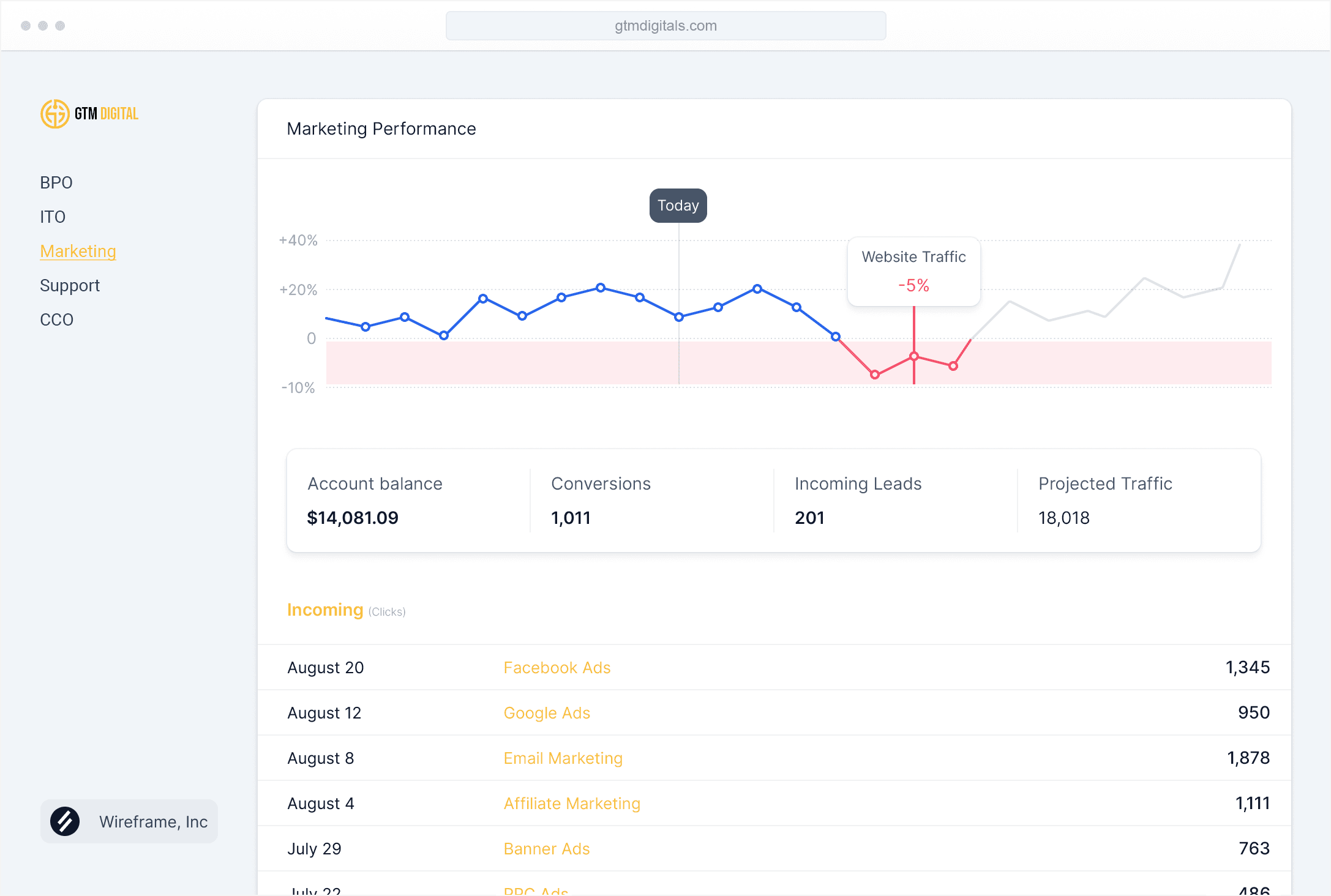The width and height of the screenshot is (1331, 896).
Task: Click the Wireframe, Inc account button
Action: click(x=129, y=821)
